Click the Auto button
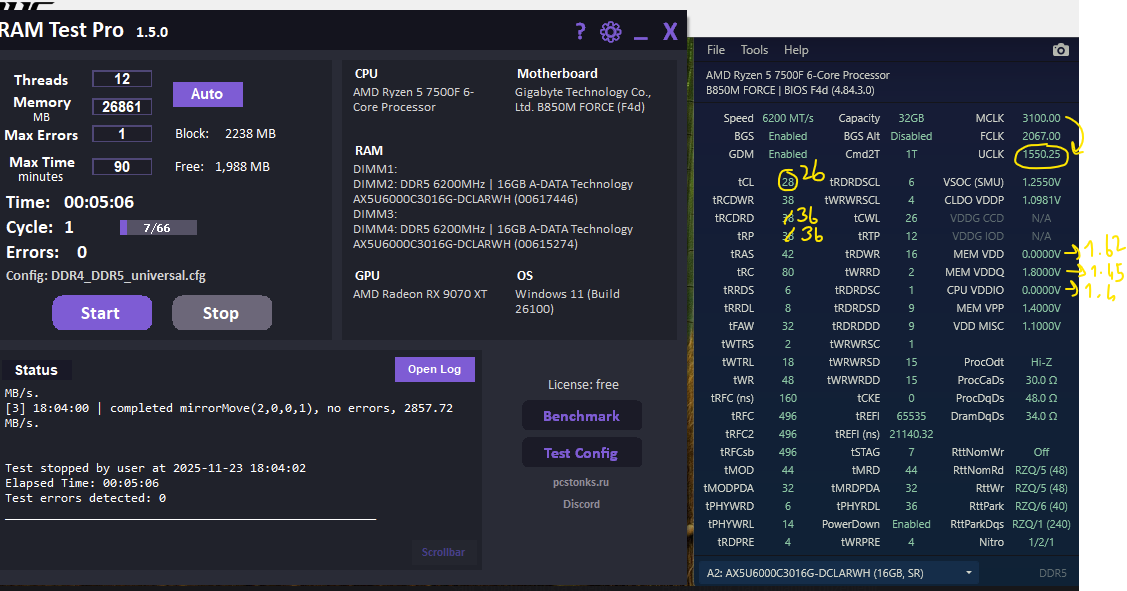This screenshot has width=1127, height=591. (208, 94)
